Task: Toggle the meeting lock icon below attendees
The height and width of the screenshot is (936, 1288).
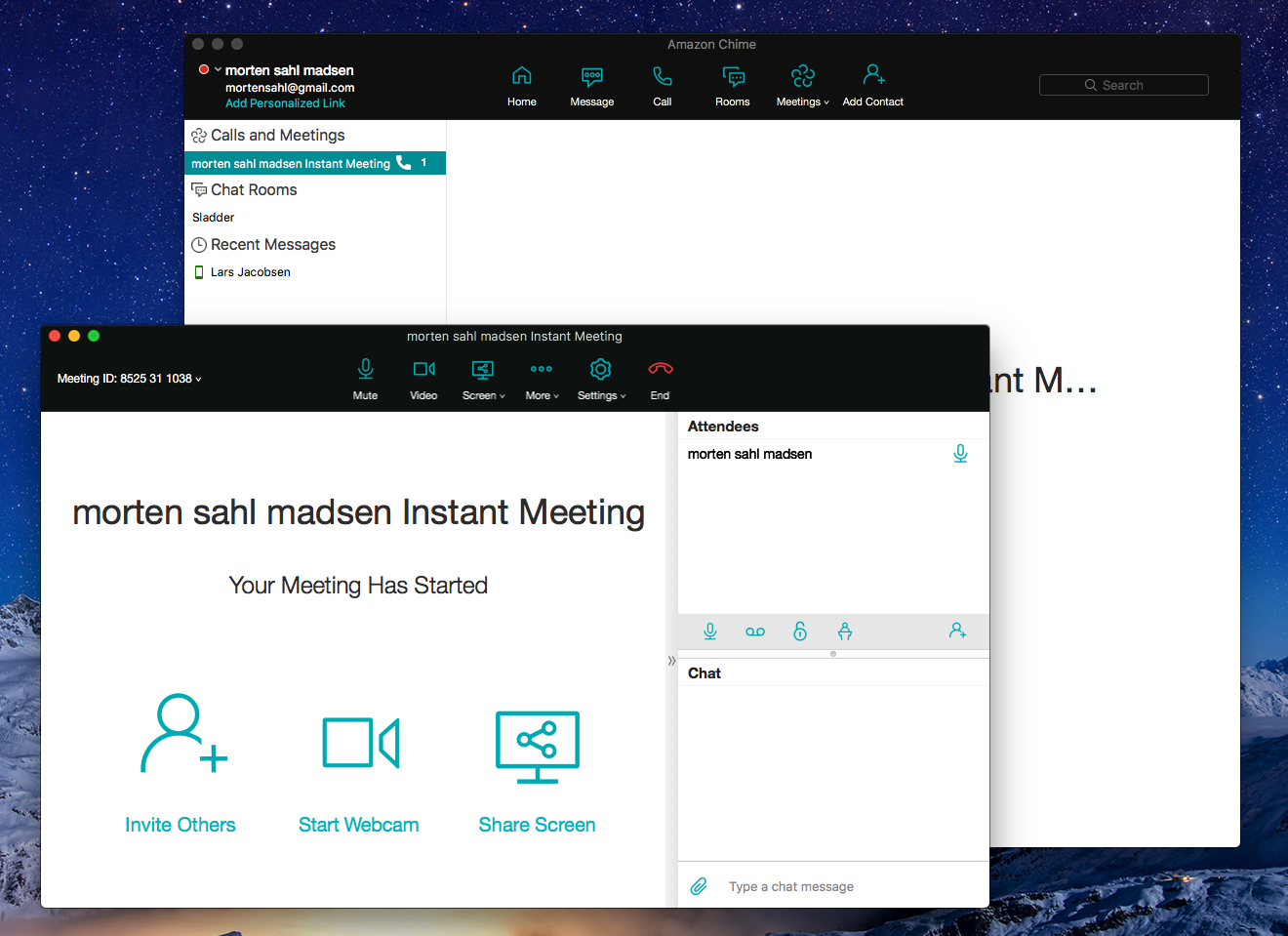Action: [x=800, y=631]
